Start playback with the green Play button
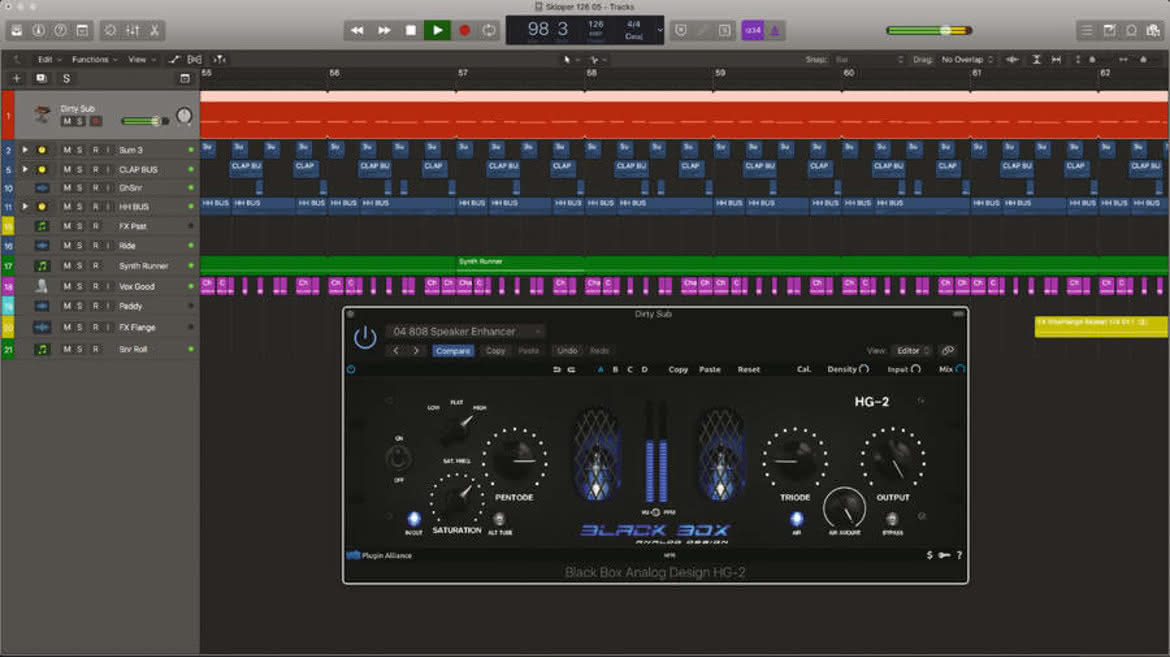The height and width of the screenshot is (657, 1170). pyautogui.click(x=437, y=31)
